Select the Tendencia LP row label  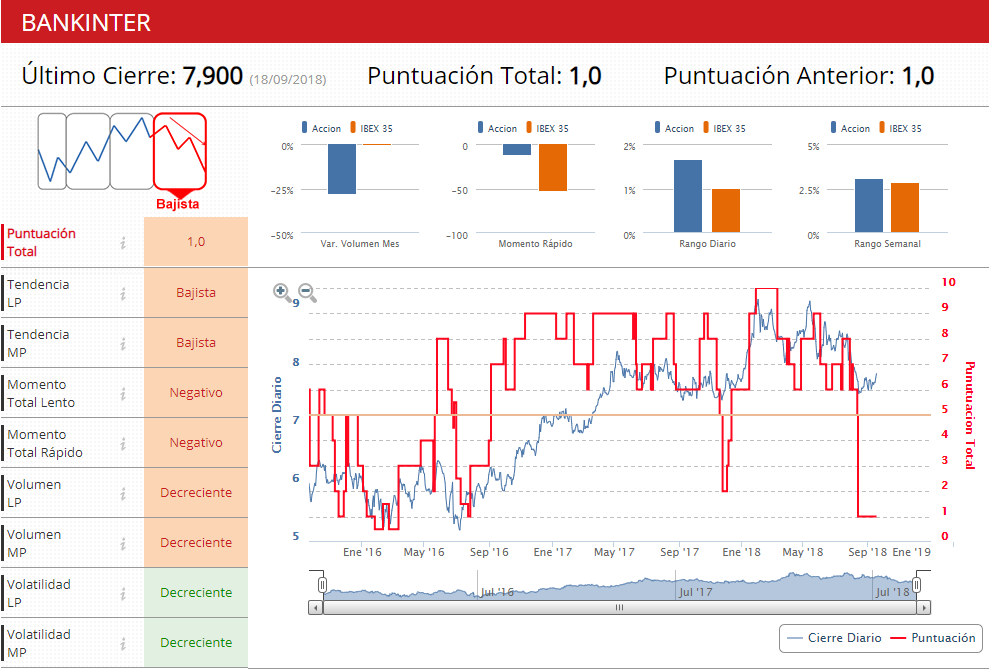point(38,293)
